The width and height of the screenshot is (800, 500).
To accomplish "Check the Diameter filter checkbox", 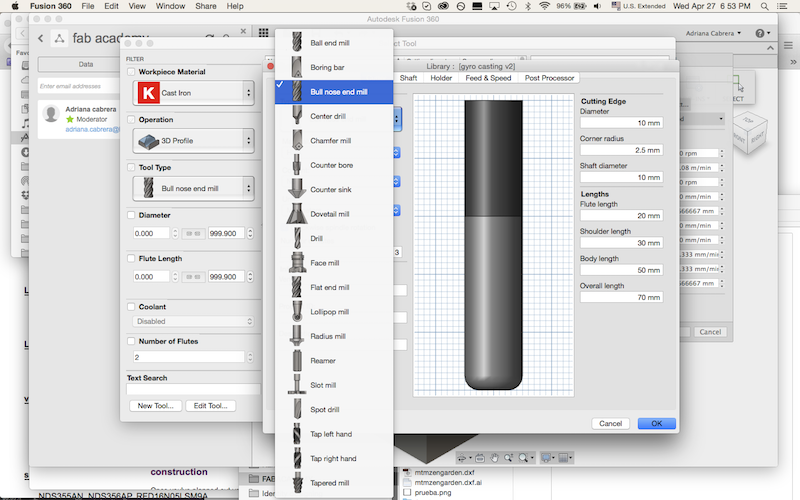I will click(x=131, y=215).
